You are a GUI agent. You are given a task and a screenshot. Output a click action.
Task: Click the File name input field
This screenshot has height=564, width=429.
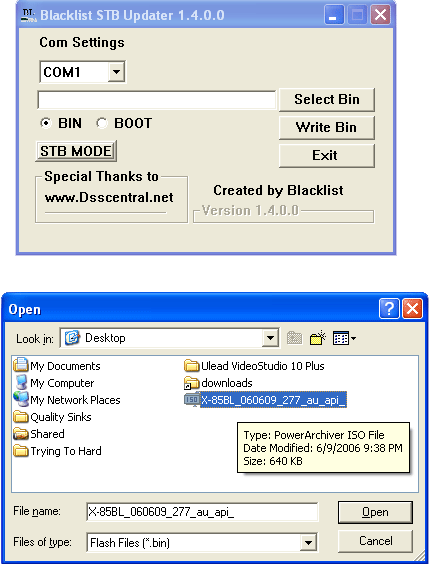(x=202, y=512)
